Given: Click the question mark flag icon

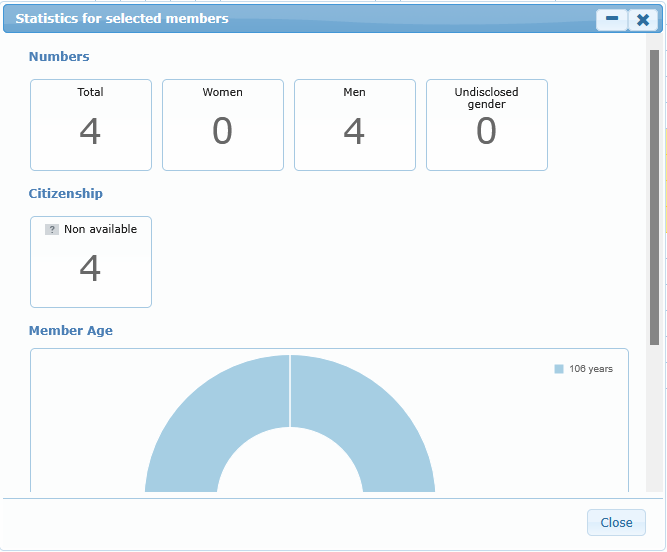Looking at the screenshot, I should pyautogui.click(x=52, y=230).
